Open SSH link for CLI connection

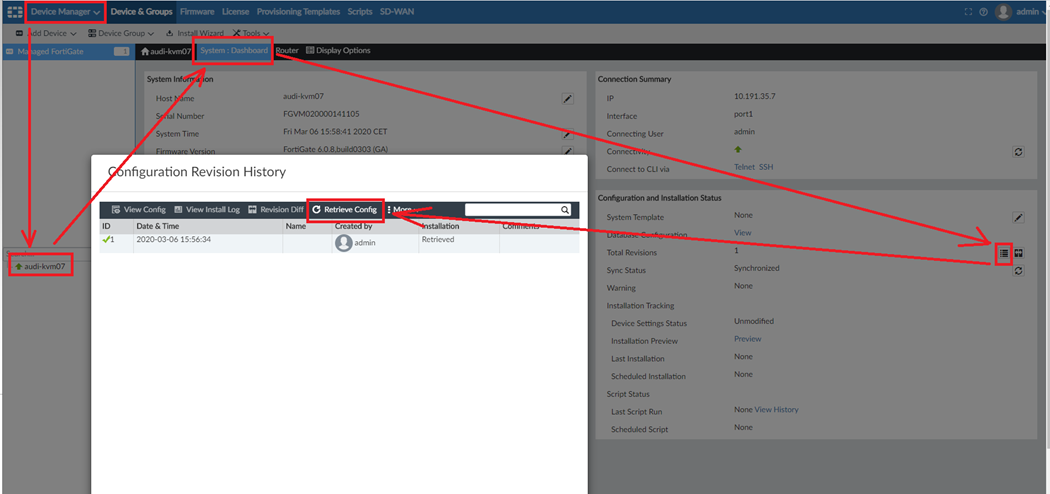click(x=767, y=167)
